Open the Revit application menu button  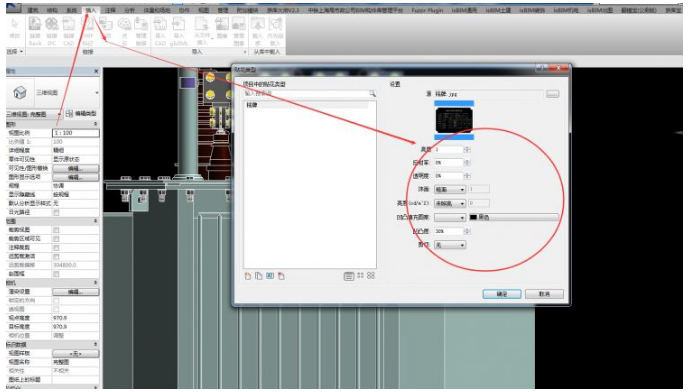coord(13,7)
